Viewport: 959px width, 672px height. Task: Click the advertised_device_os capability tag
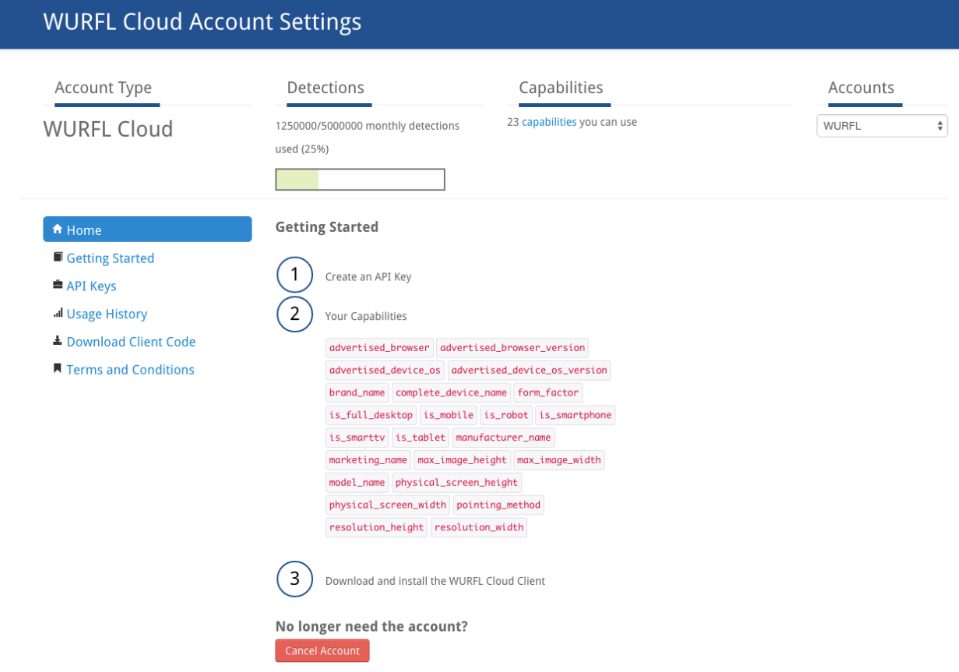385,371
